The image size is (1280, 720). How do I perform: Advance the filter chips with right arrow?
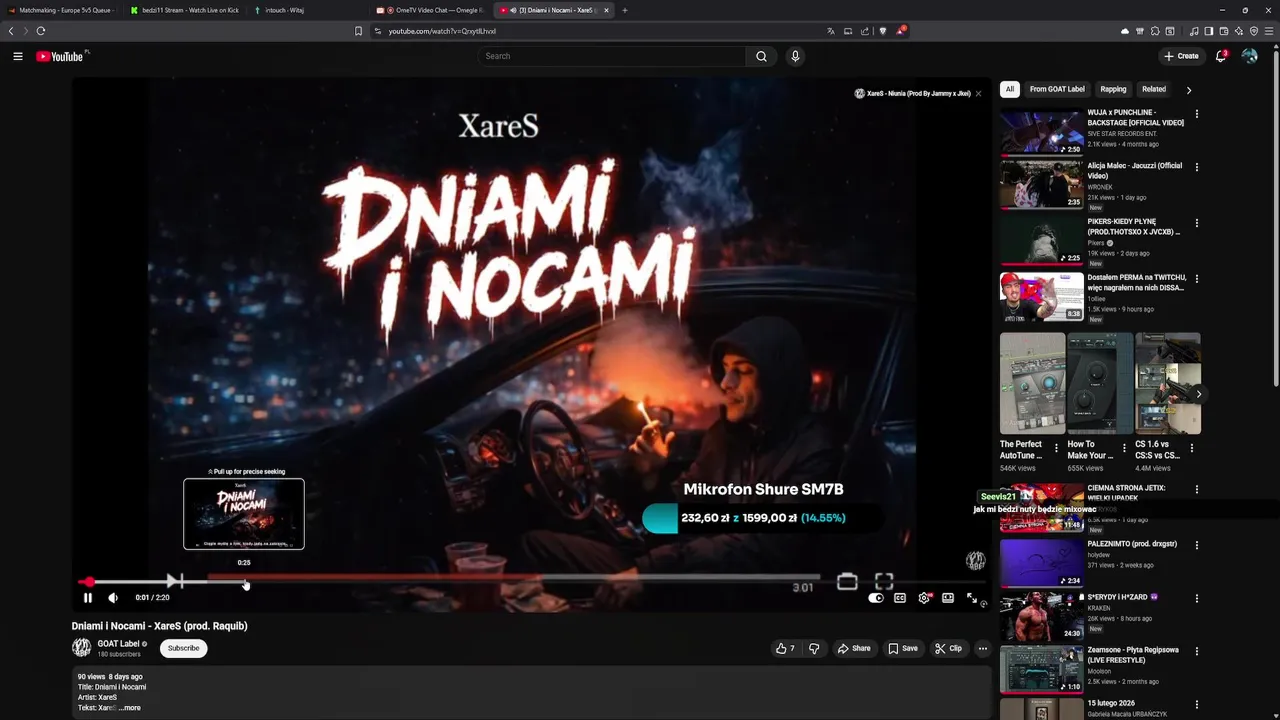click(1188, 90)
